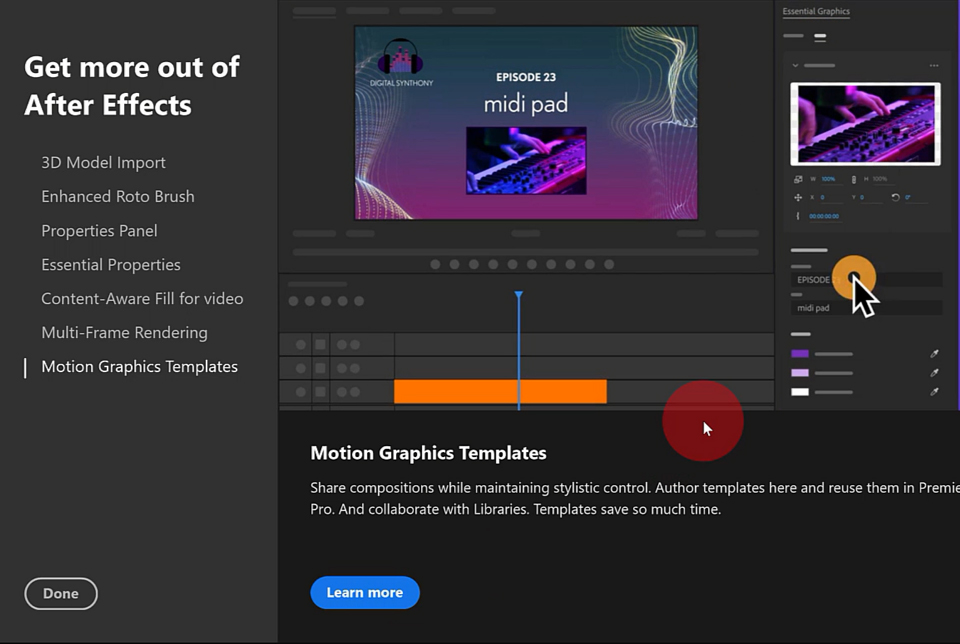The height and width of the screenshot is (644, 960).
Task: Click the position move icon beside X value
Action: click(798, 198)
